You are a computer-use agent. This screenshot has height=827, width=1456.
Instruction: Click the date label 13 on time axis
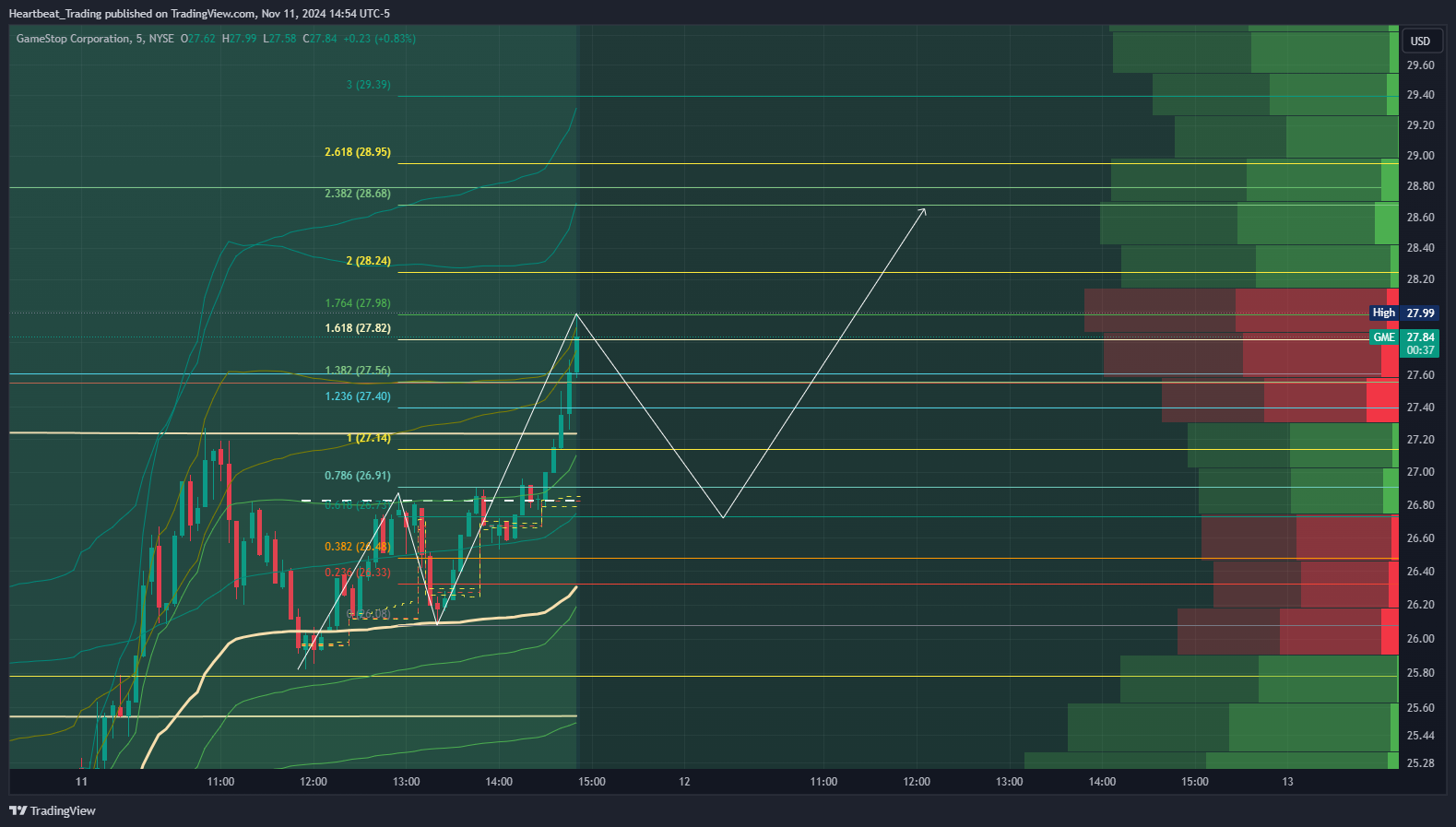[x=1287, y=782]
